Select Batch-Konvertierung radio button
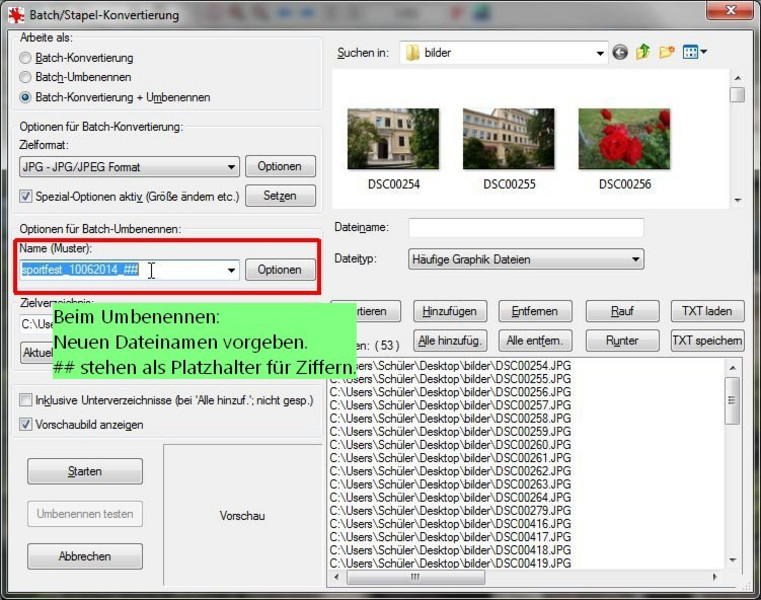The image size is (761, 600). pyautogui.click(x=26, y=58)
